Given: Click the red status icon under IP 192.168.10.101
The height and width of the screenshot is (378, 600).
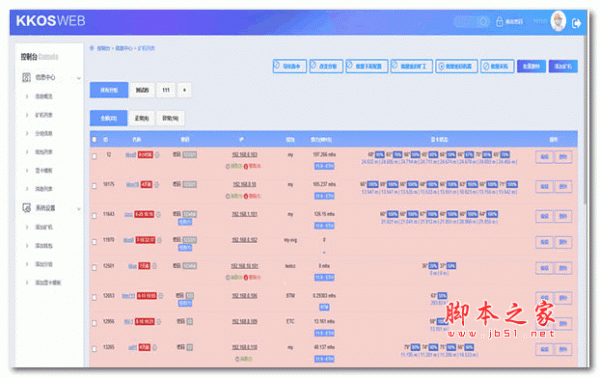Looking at the screenshot, I should [x=246, y=277].
